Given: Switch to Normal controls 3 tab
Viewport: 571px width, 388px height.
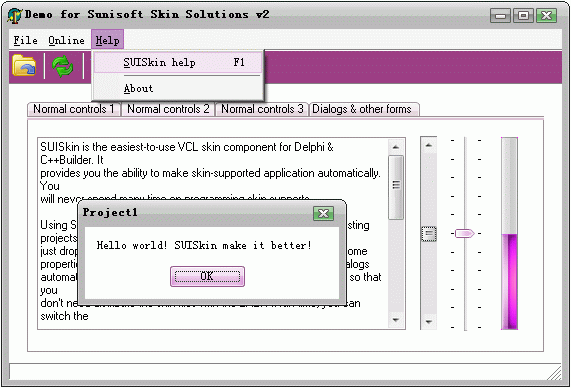Looking at the screenshot, I should [x=262, y=109].
